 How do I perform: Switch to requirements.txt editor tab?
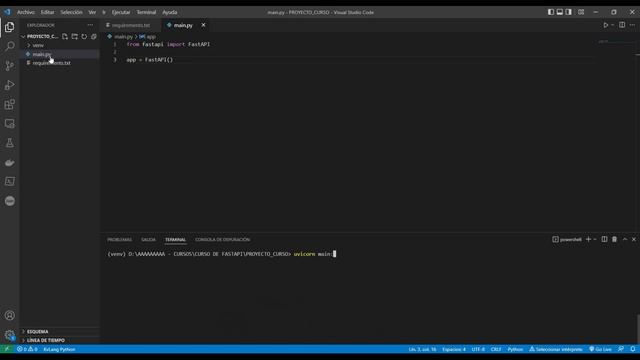point(131,25)
